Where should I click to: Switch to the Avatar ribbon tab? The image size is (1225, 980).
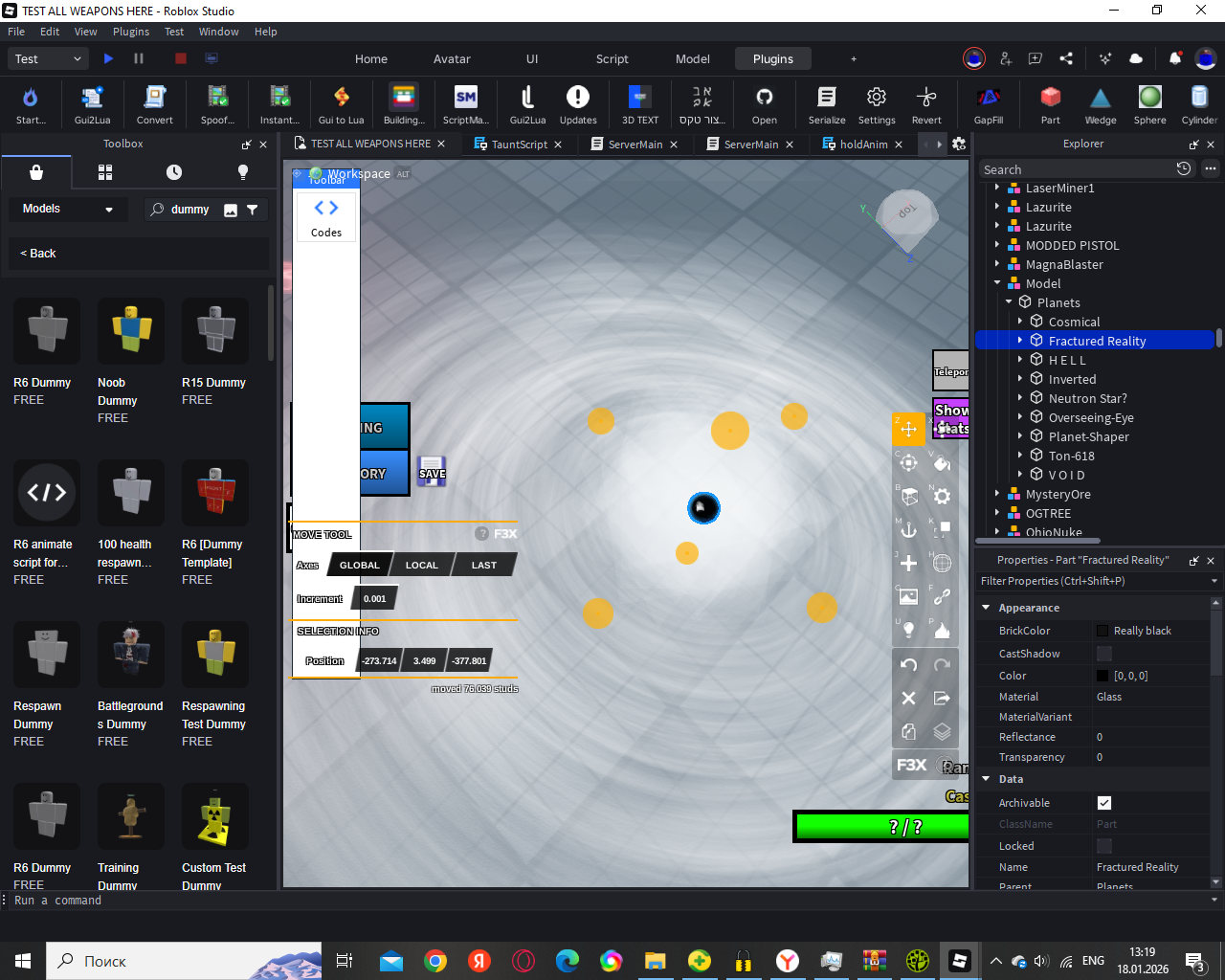pyautogui.click(x=452, y=58)
